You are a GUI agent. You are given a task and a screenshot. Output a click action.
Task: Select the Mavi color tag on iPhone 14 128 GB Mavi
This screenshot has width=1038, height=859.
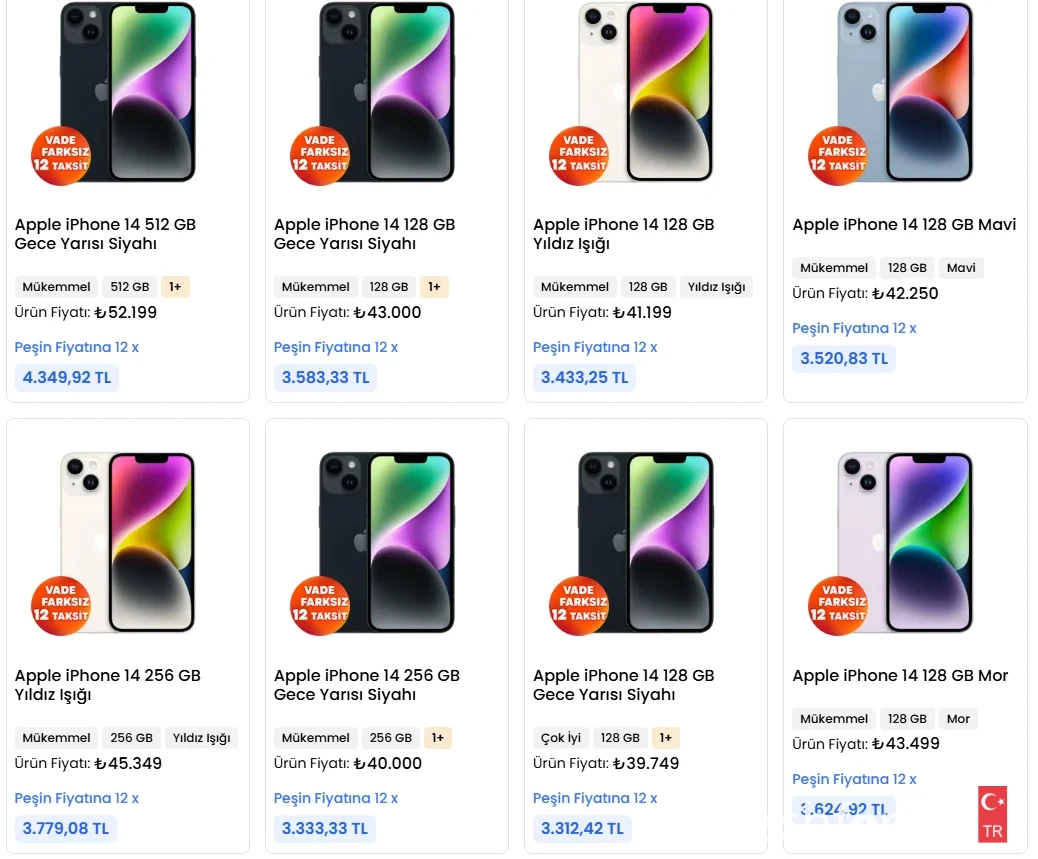(960, 267)
